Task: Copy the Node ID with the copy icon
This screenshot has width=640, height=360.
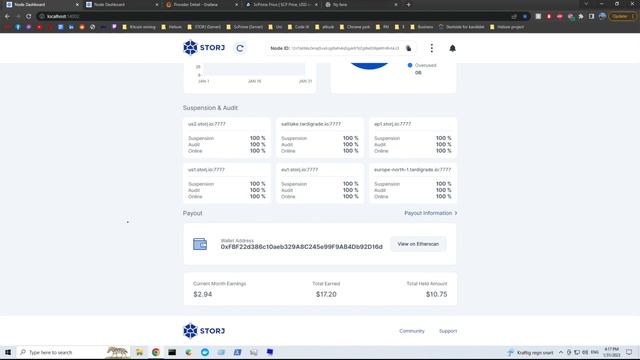Action: click(409, 48)
